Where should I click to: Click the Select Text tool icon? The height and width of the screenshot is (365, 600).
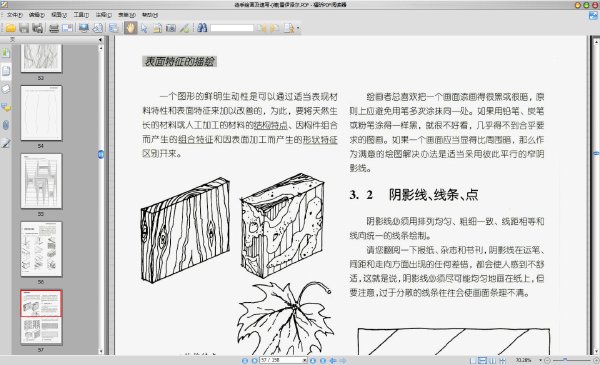[157, 28]
